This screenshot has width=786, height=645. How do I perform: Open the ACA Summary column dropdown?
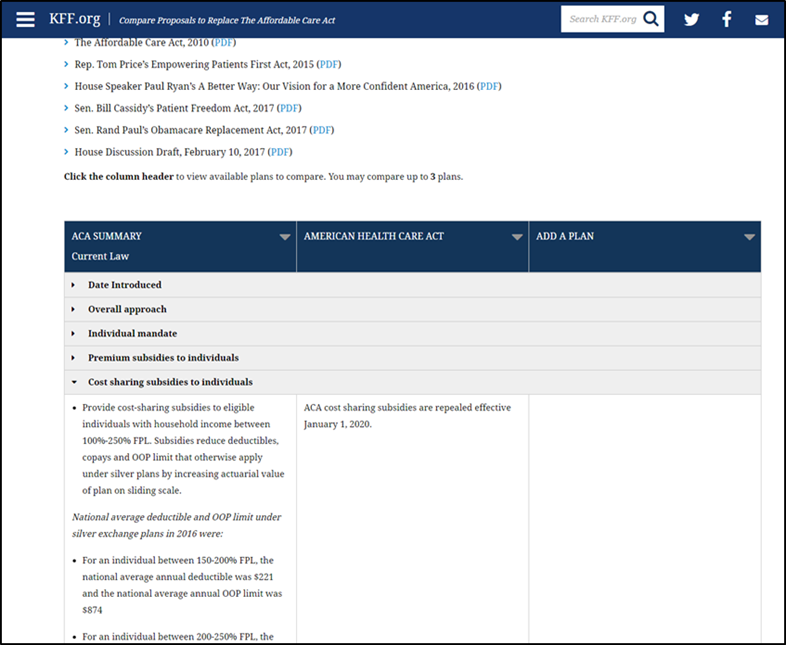point(285,237)
